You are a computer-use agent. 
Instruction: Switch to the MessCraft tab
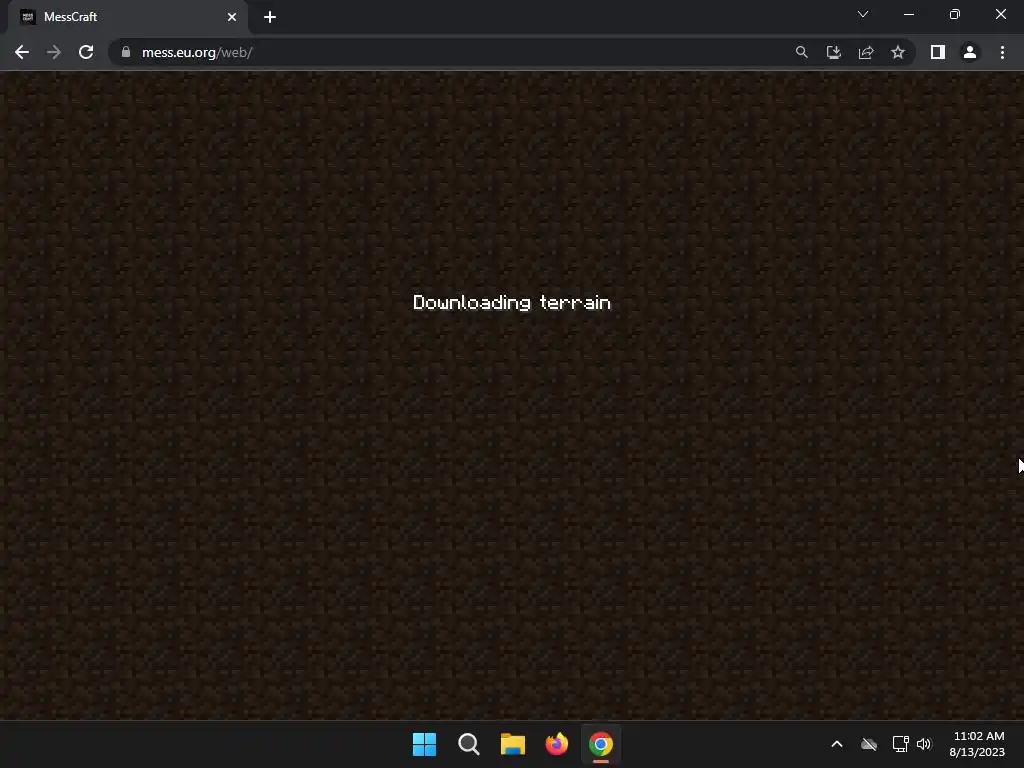coord(128,17)
